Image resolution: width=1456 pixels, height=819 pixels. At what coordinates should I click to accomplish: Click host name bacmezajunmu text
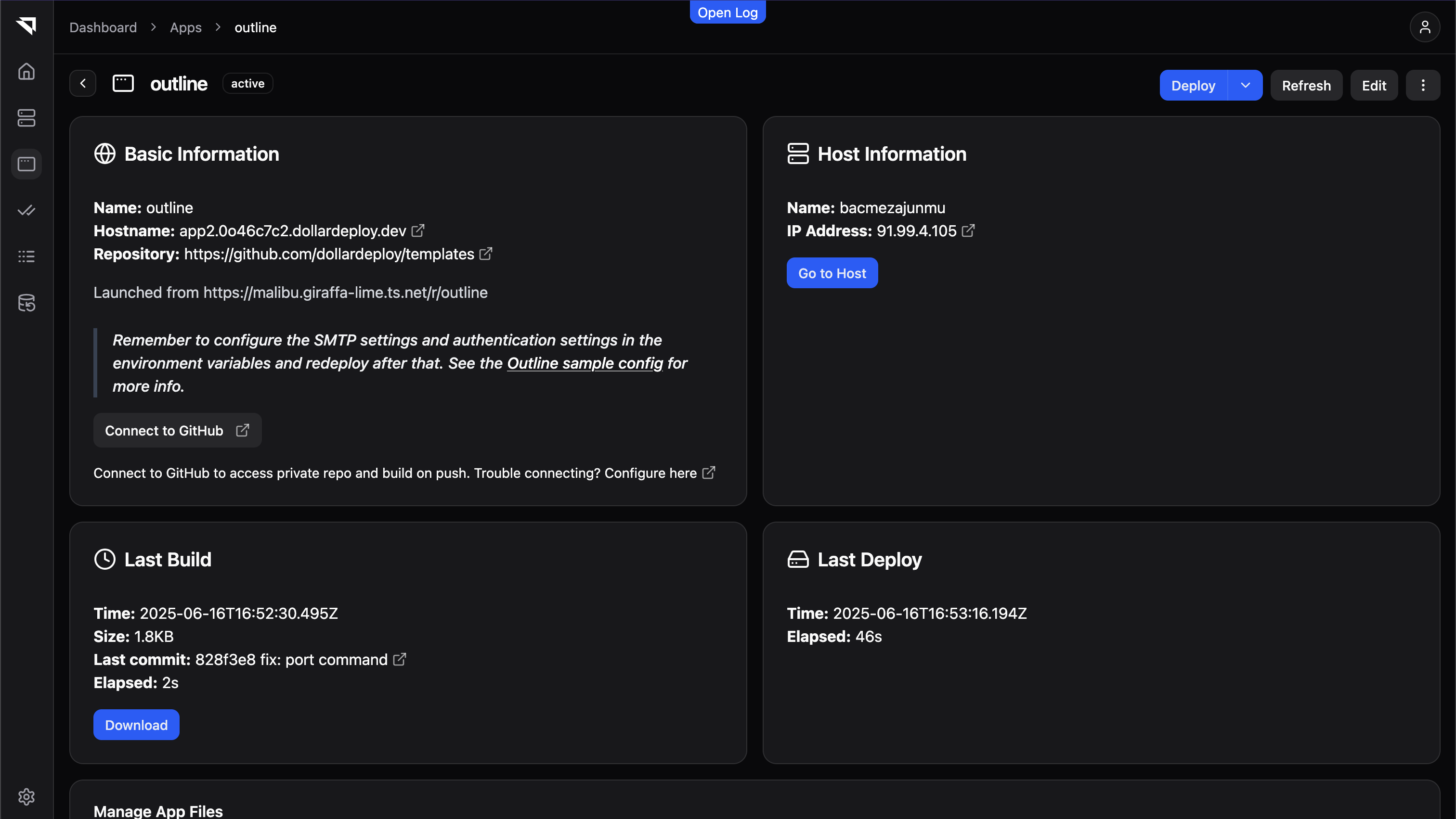pos(892,207)
